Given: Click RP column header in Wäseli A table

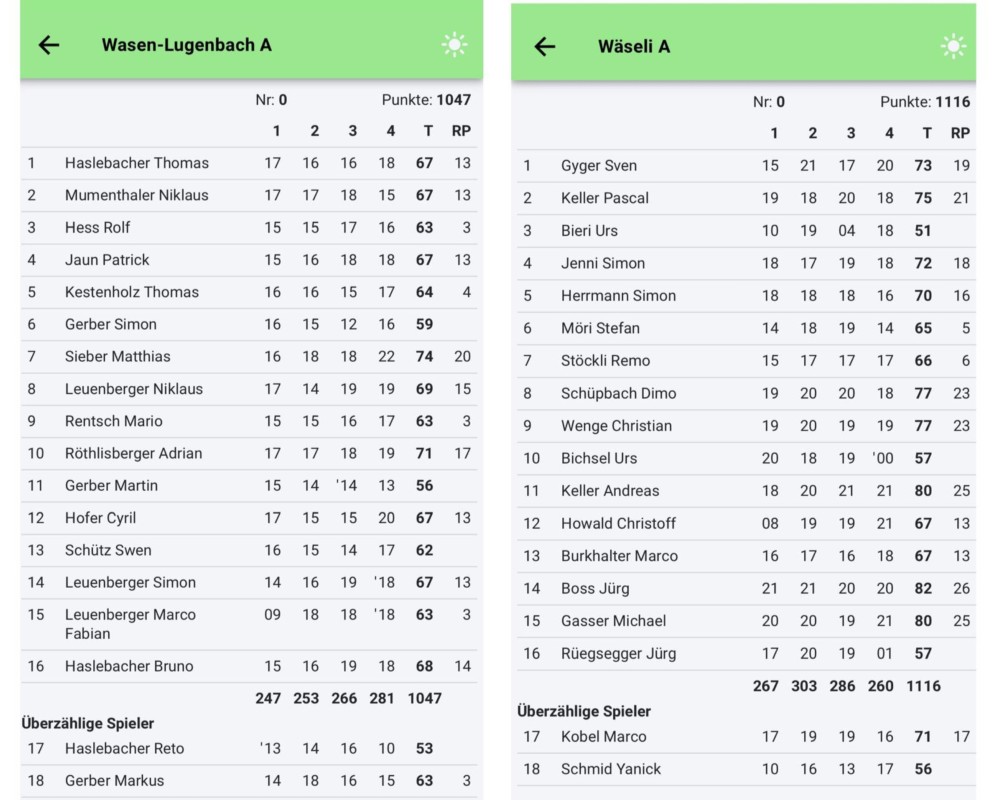Looking at the screenshot, I should point(960,133).
